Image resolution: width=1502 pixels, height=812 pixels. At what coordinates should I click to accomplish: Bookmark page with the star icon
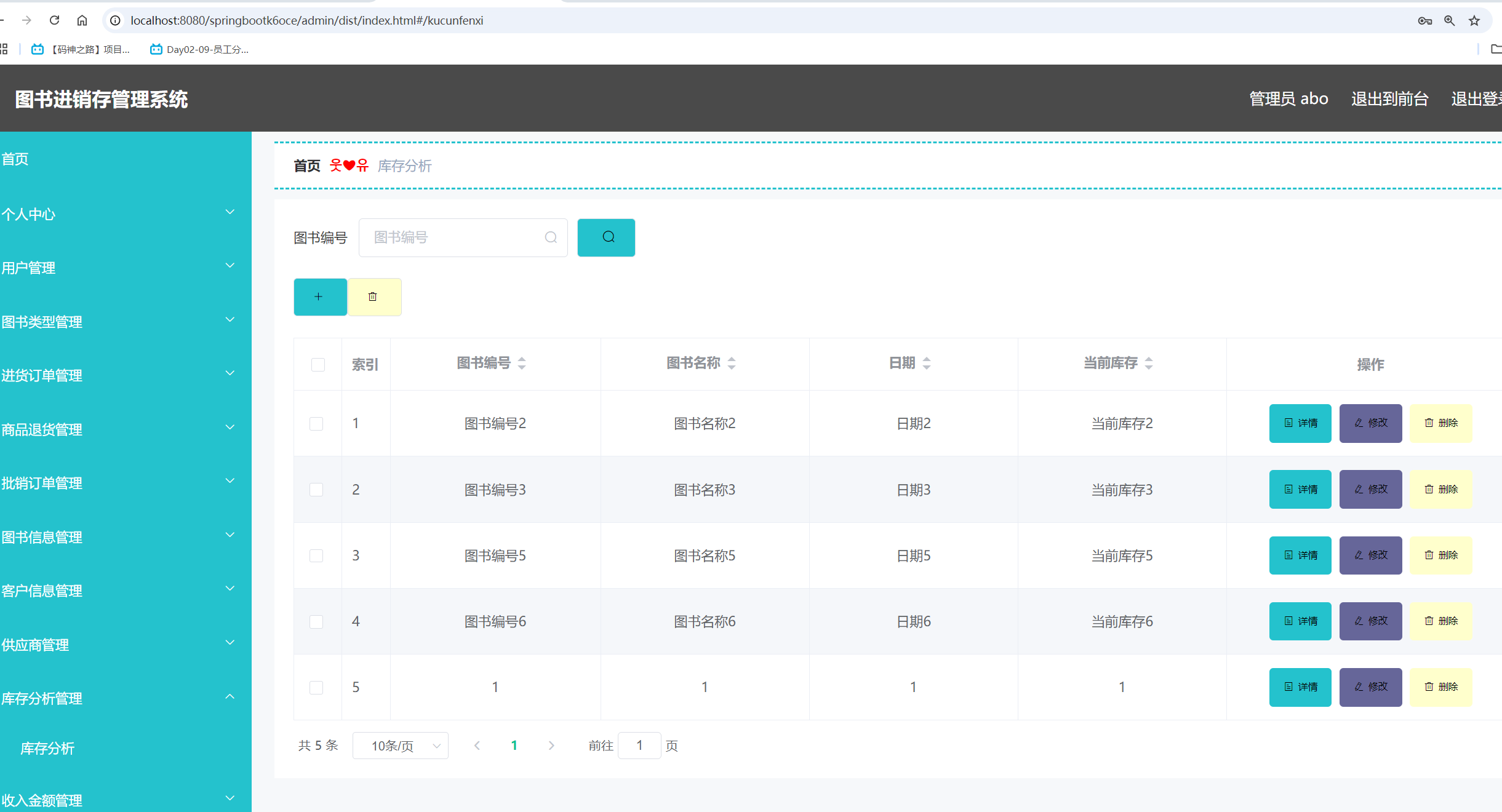click(x=1474, y=21)
